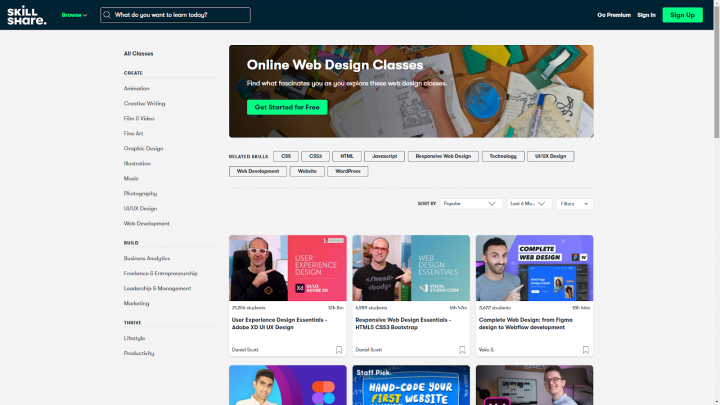Select the CSS related skill tag
720x405 pixels.
tap(285, 156)
